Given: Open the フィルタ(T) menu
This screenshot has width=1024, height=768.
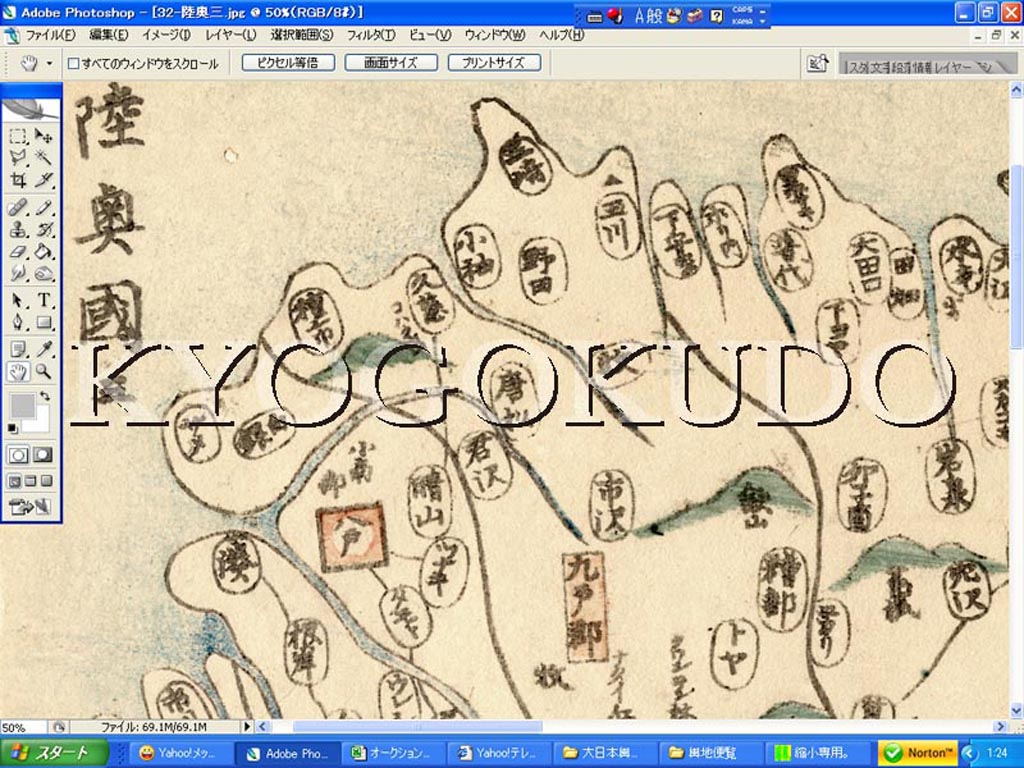Looking at the screenshot, I should 370,35.
